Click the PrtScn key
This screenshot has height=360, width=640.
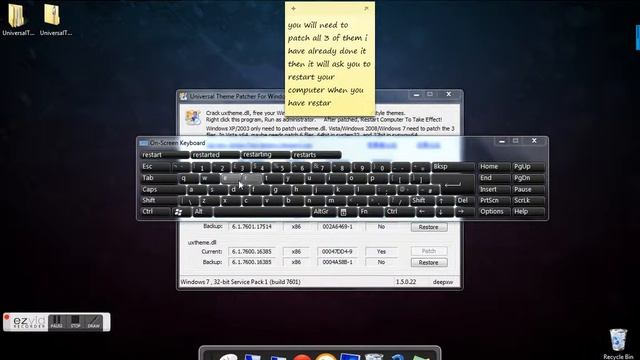pos(494,200)
